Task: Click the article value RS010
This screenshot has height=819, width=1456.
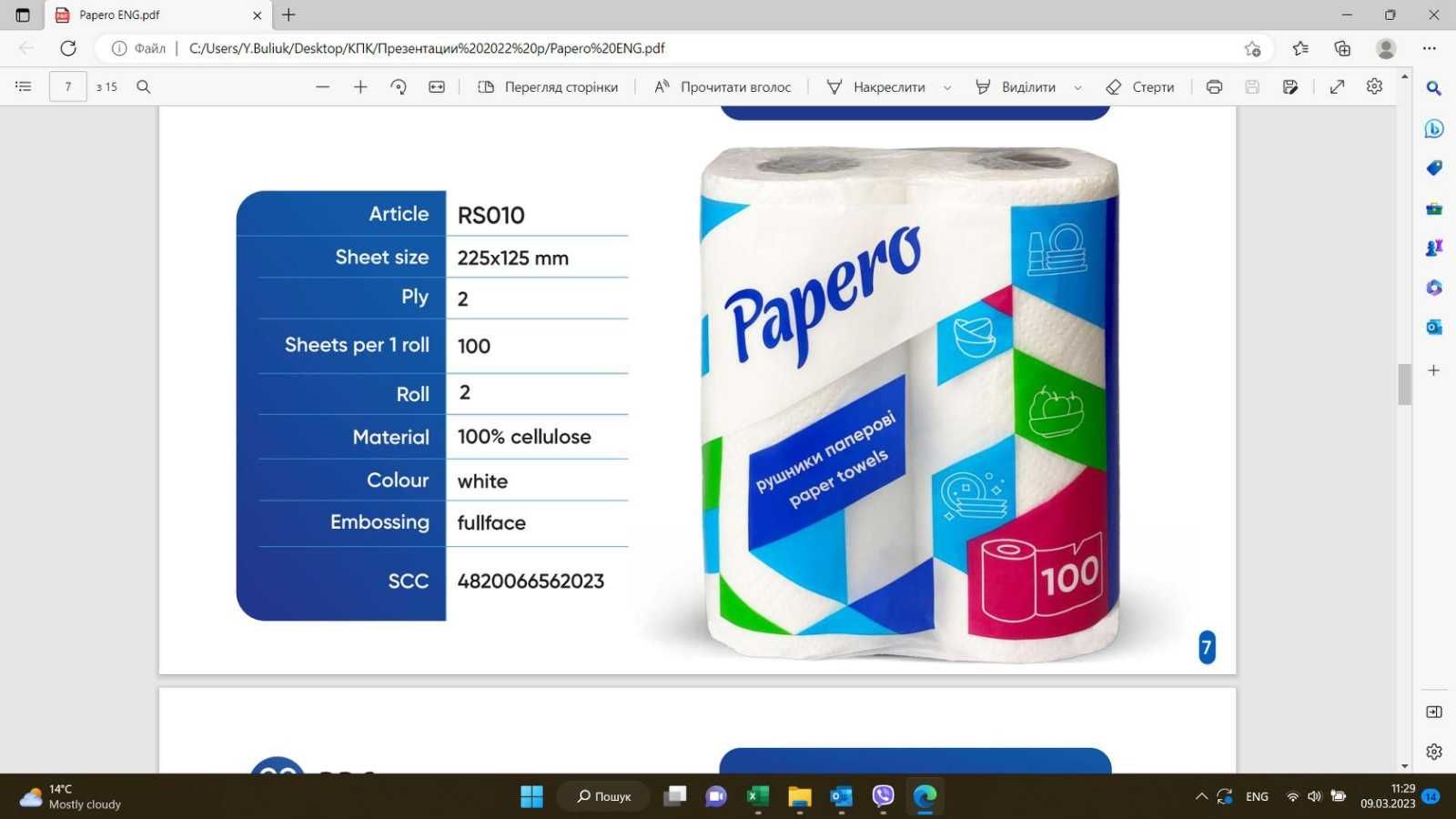Action: [491, 216]
